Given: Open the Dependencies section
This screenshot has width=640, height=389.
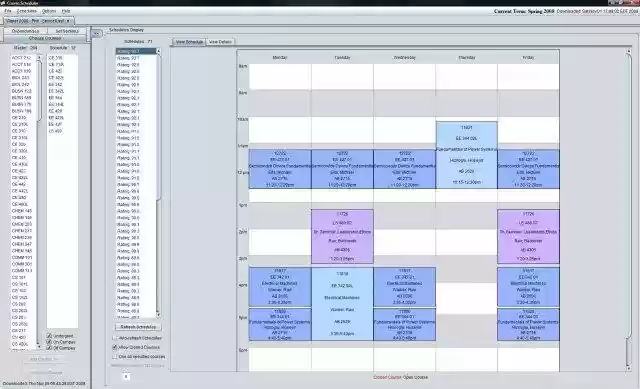Looking at the screenshot, I should [25, 31].
